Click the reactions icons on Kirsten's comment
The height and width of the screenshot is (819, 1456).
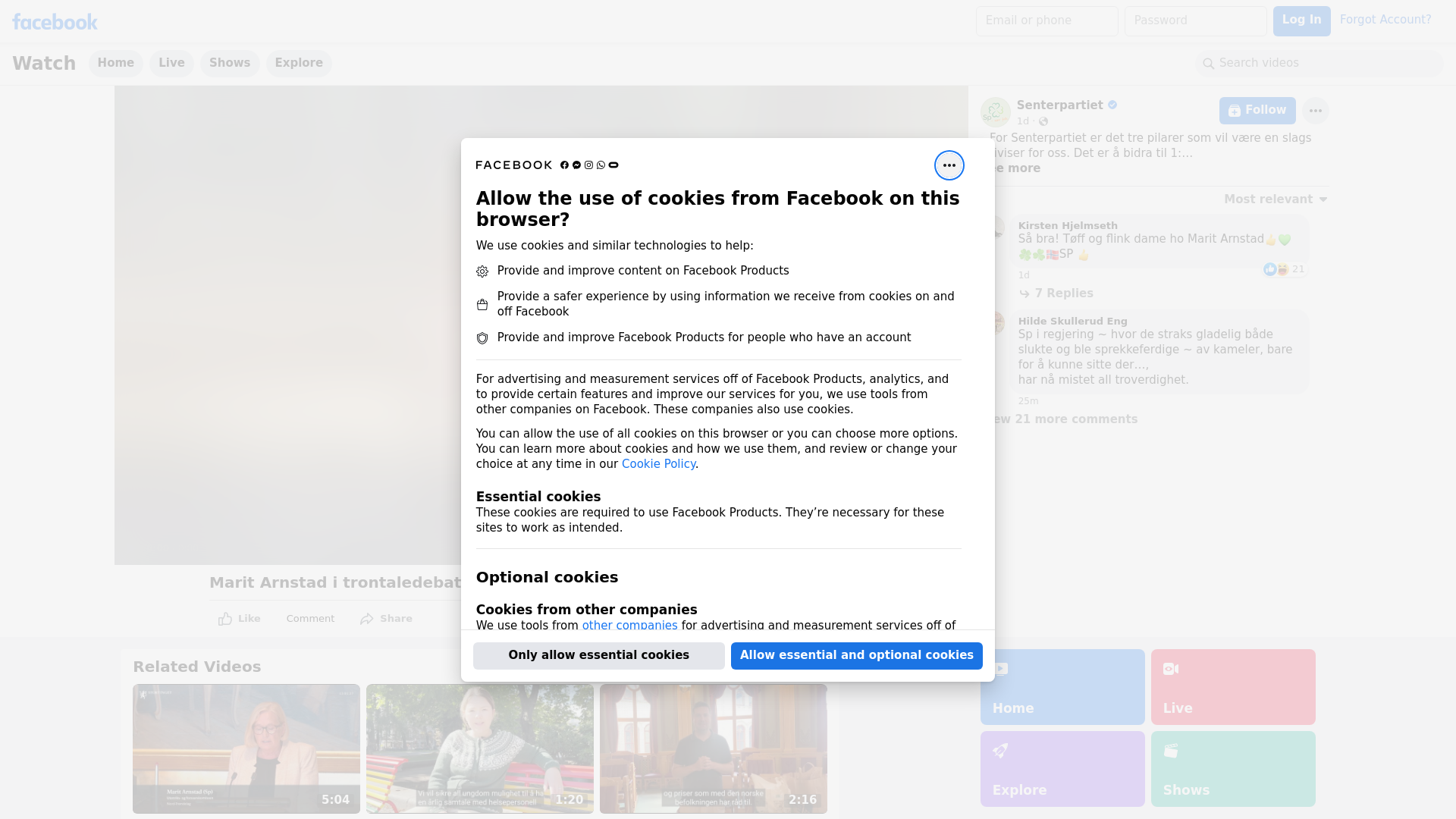1277,269
